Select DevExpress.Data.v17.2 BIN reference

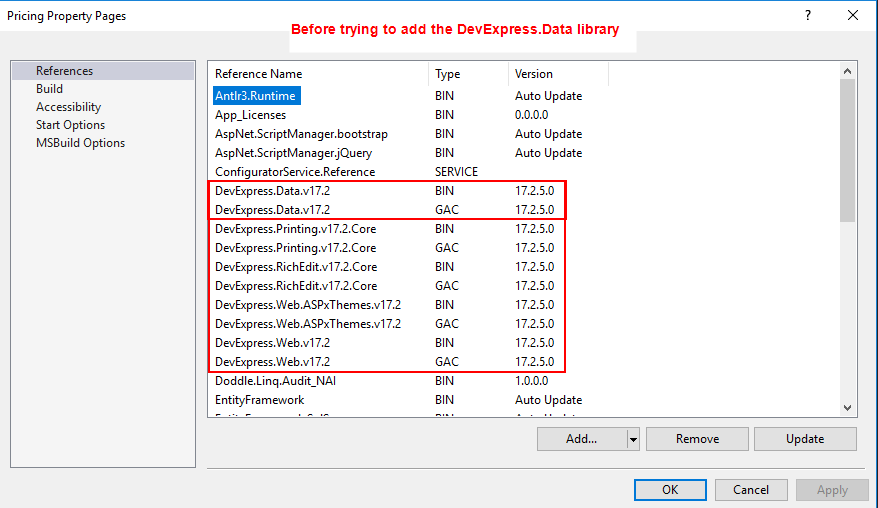pyautogui.click(x=273, y=191)
